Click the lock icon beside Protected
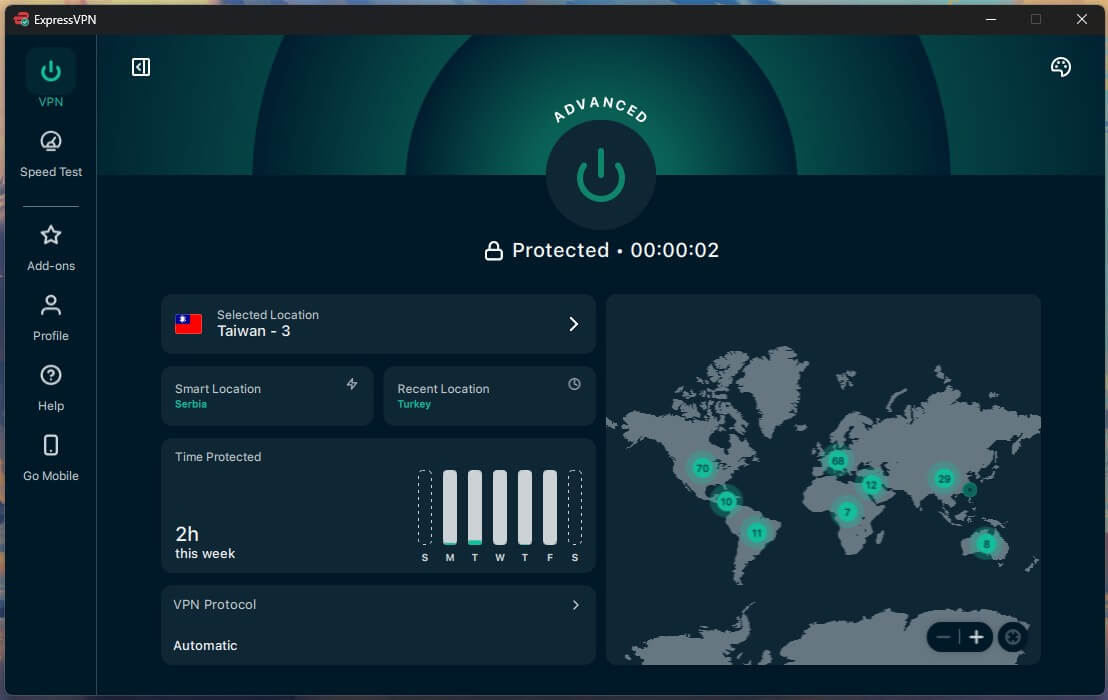This screenshot has height=700, width=1108. (494, 250)
